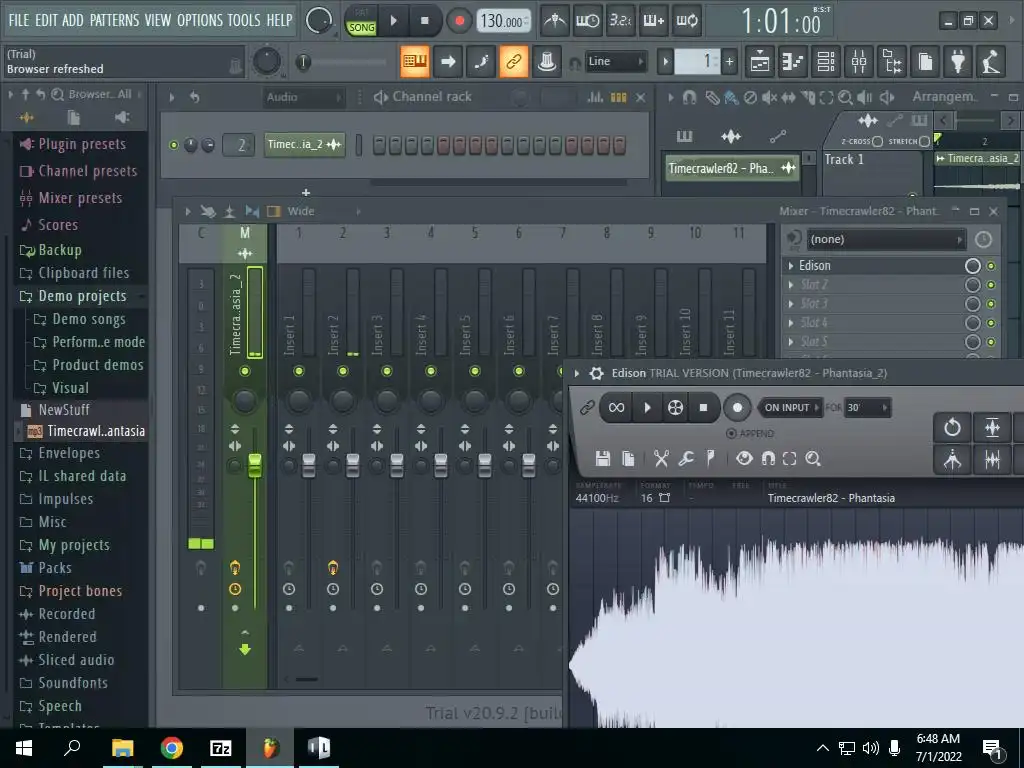Open the mixer input (none) dropdown

pos(886,240)
